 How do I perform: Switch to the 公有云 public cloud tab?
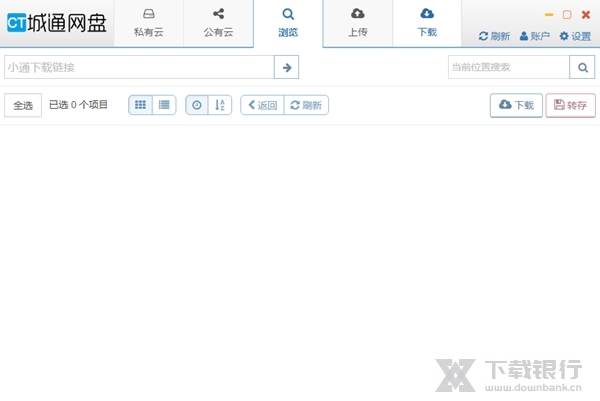point(218,23)
